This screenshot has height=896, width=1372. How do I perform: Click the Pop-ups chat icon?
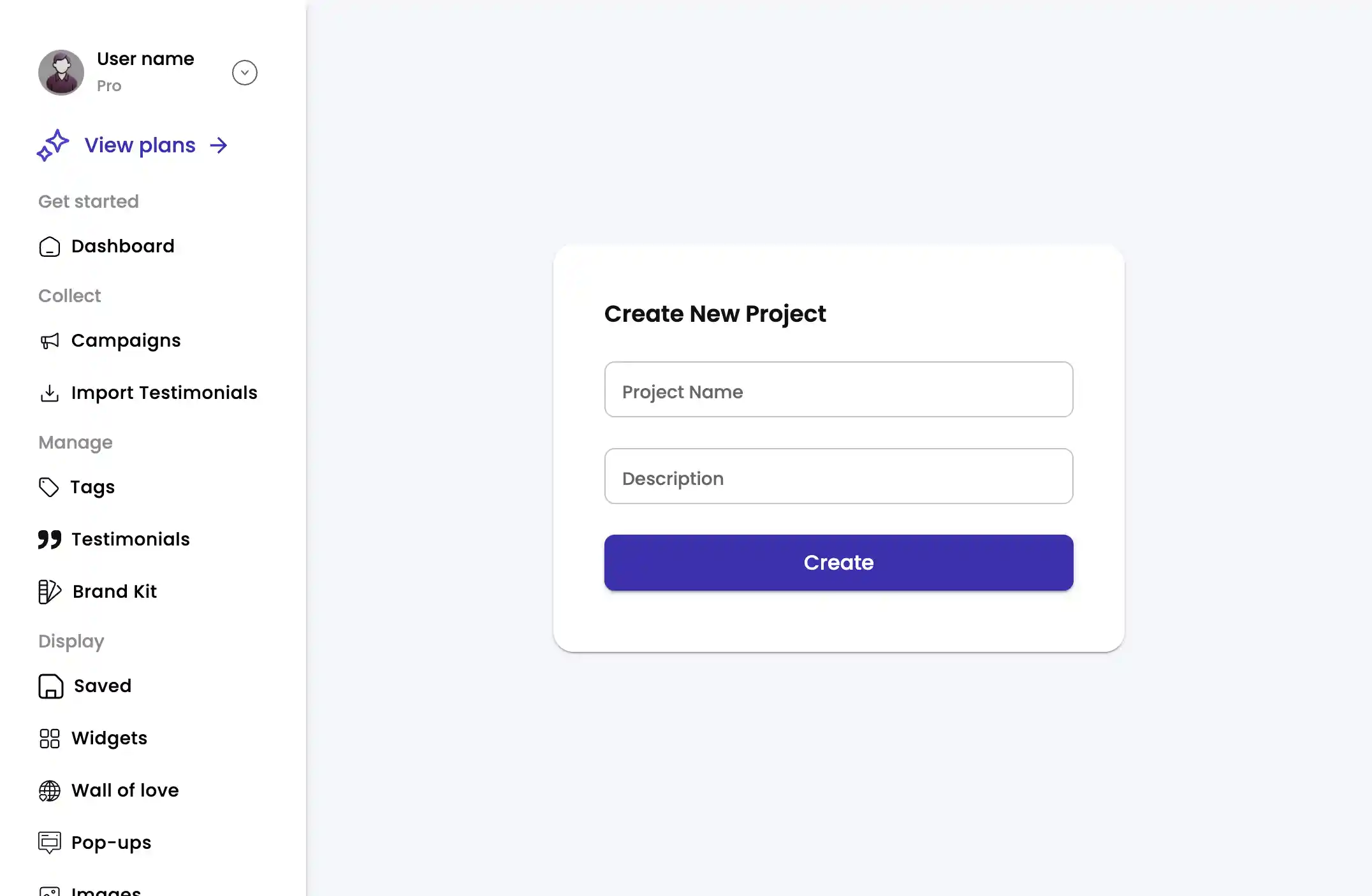click(x=50, y=842)
